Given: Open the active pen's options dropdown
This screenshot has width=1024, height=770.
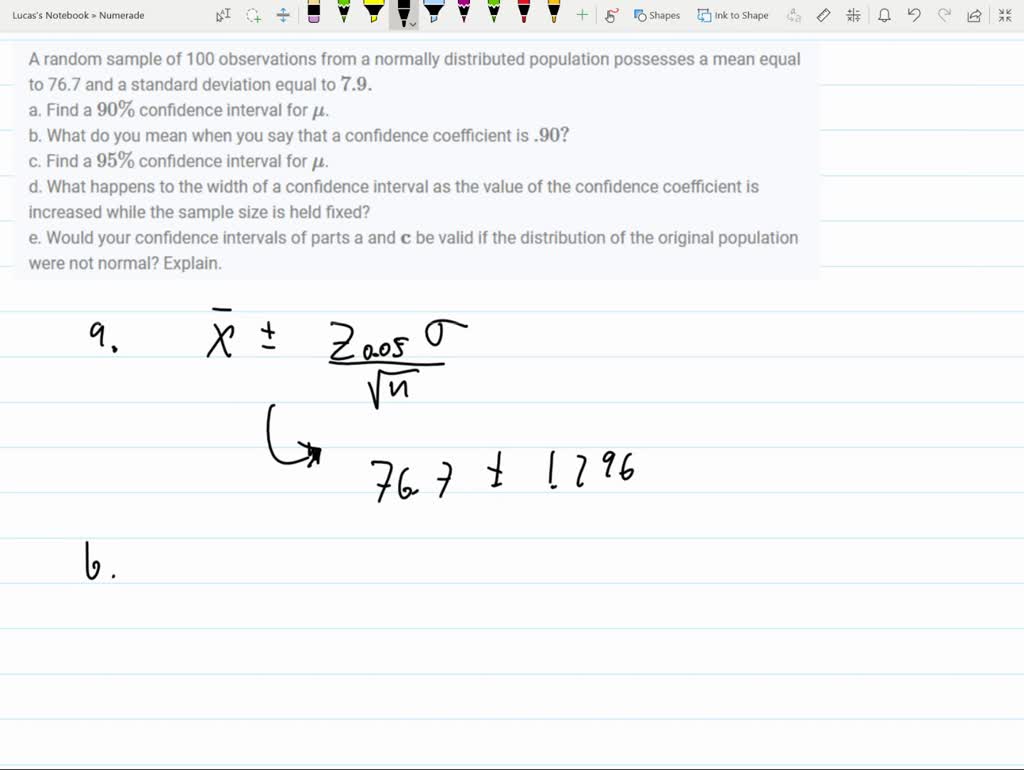Looking at the screenshot, I should pos(414,22).
